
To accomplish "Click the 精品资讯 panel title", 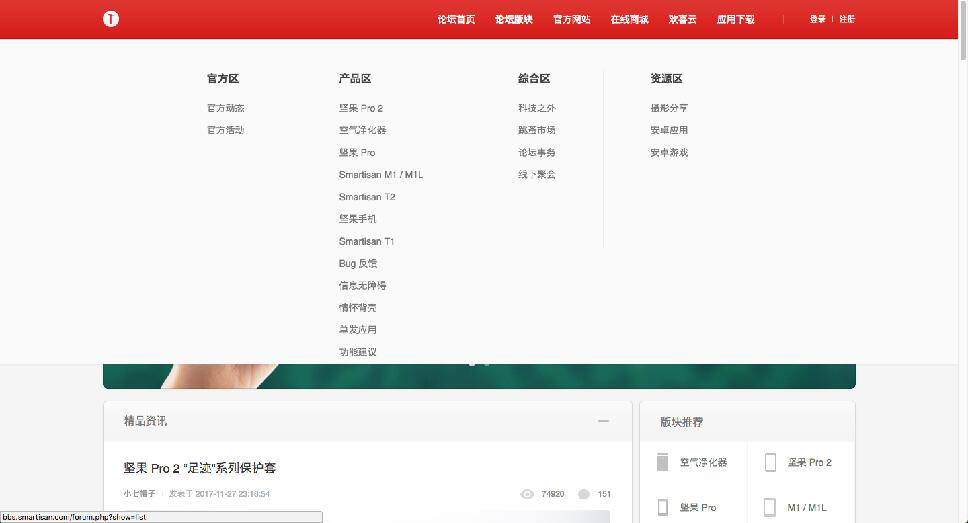I will tap(145, 421).
